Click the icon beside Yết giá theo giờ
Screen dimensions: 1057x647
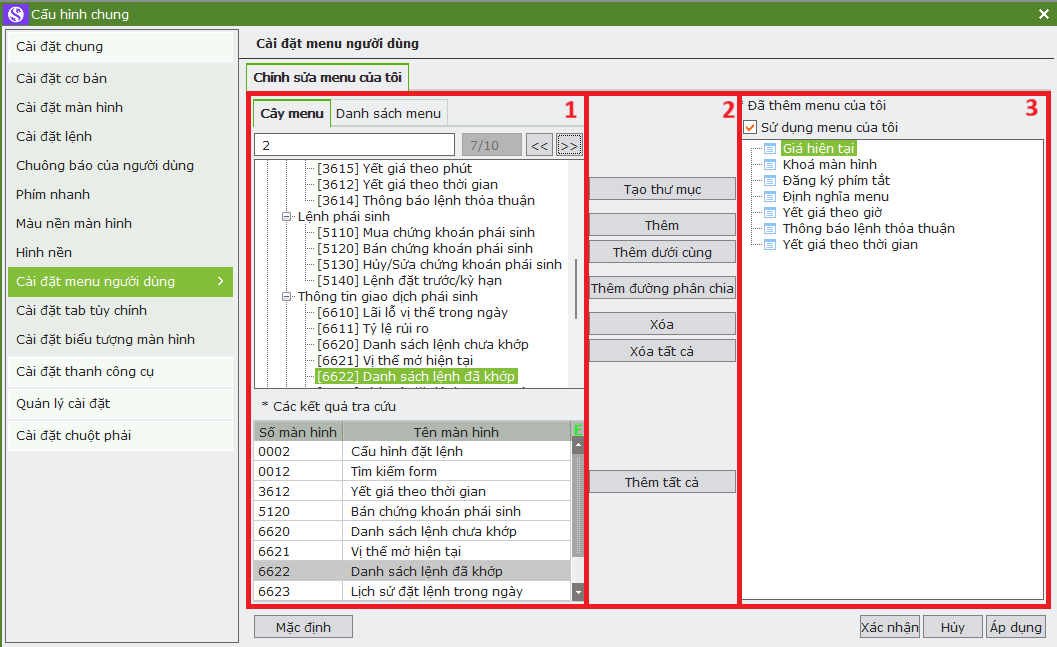click(770, 213)
